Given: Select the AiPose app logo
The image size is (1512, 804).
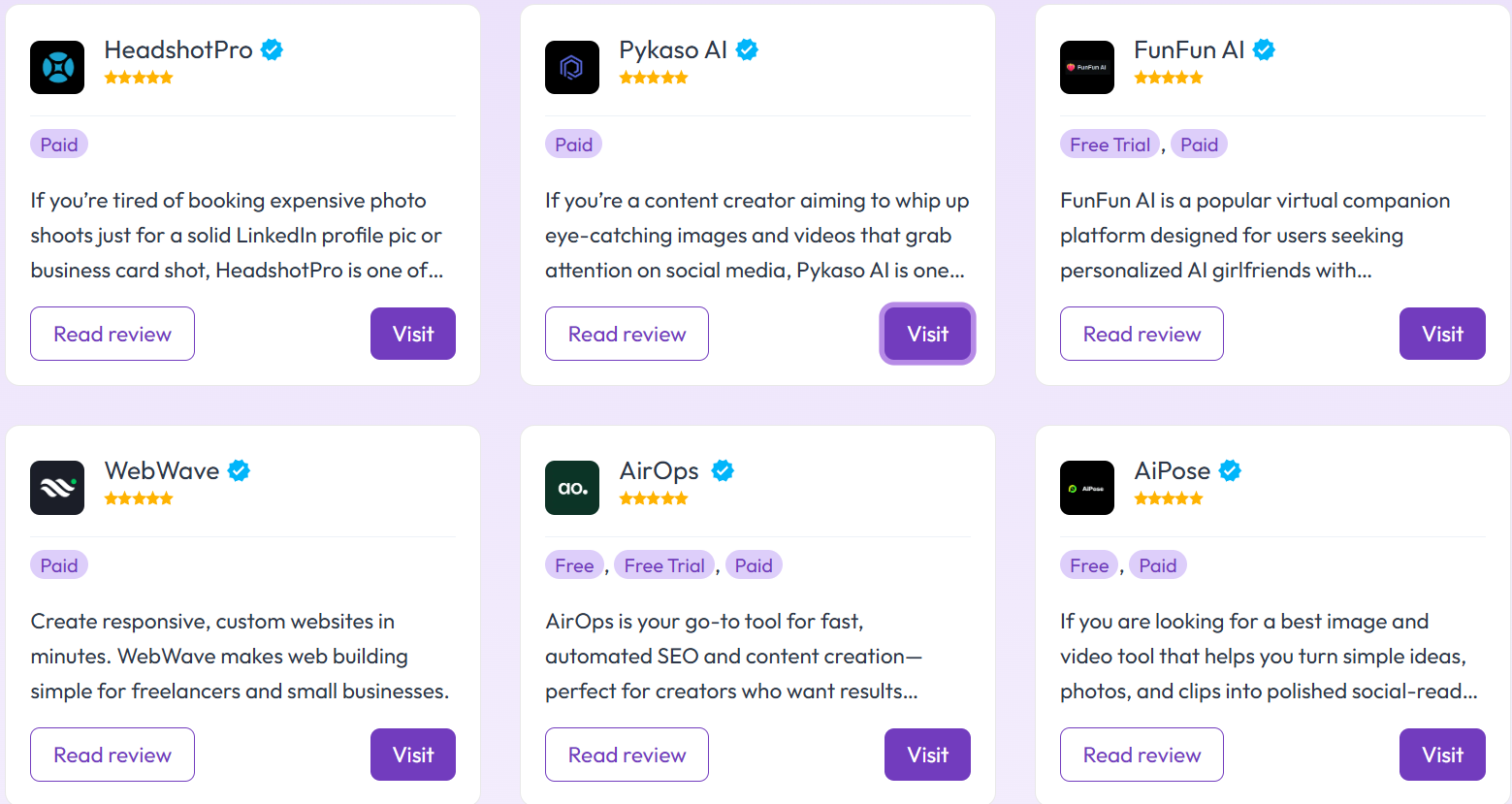Looking at the screenshot, I should 1086,488.
